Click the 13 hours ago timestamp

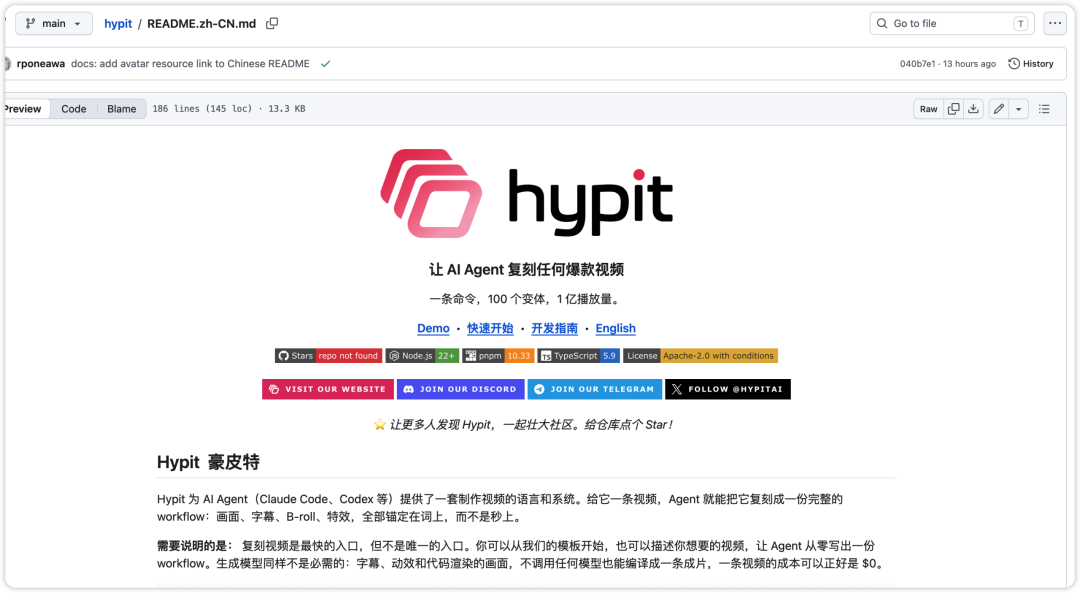coord(969,63)
